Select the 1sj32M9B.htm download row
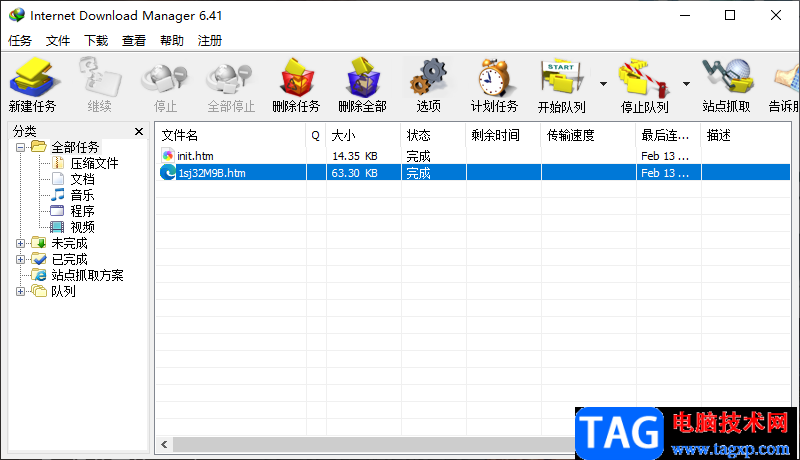 (473, 173)
